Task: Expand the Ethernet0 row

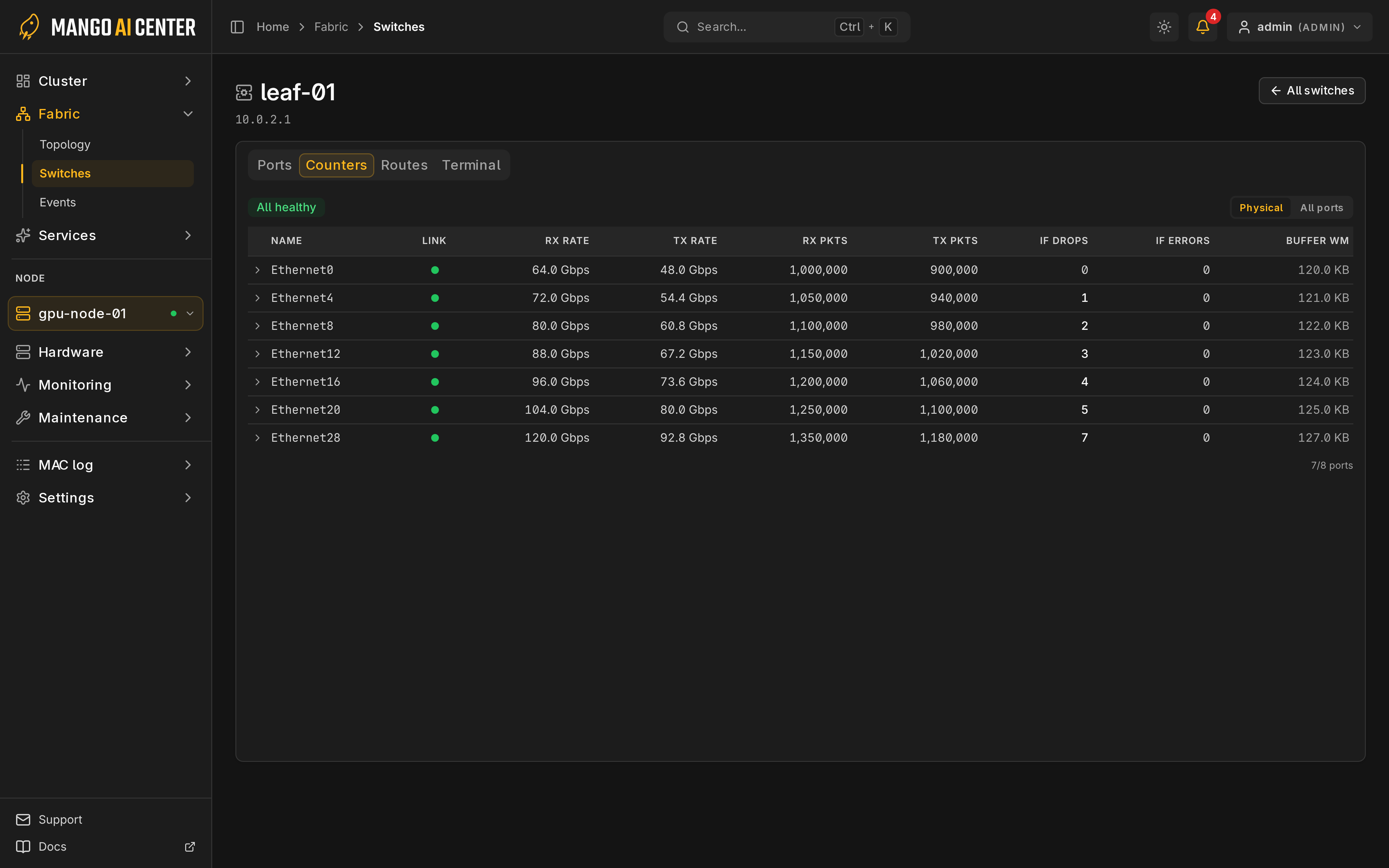Action: [x=258, y=270]
